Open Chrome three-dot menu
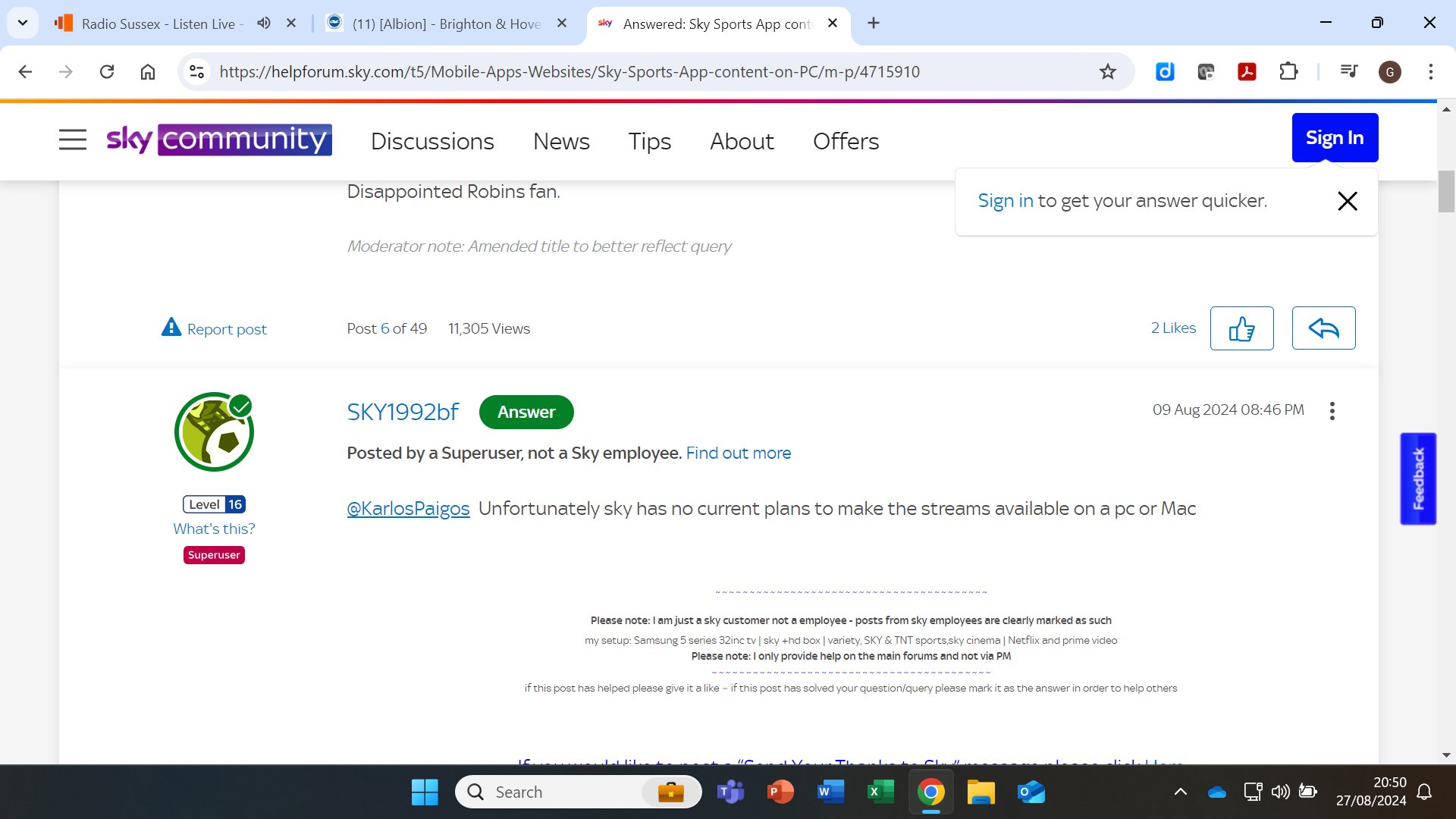Image resolution: width=1456 pixels, height=819 pixels. click(x=1431, y=71)
